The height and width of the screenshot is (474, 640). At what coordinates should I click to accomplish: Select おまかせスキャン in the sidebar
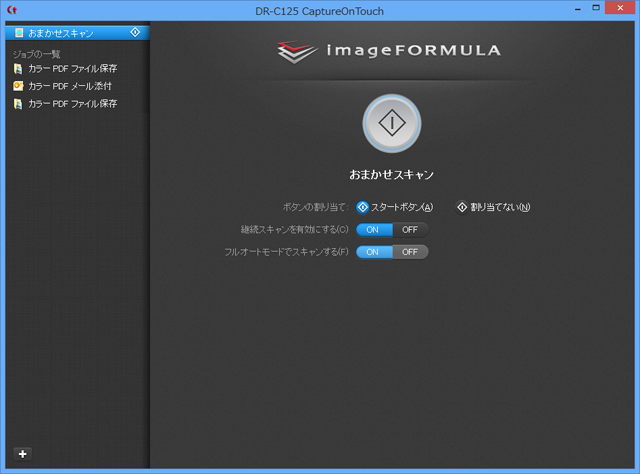78,33
